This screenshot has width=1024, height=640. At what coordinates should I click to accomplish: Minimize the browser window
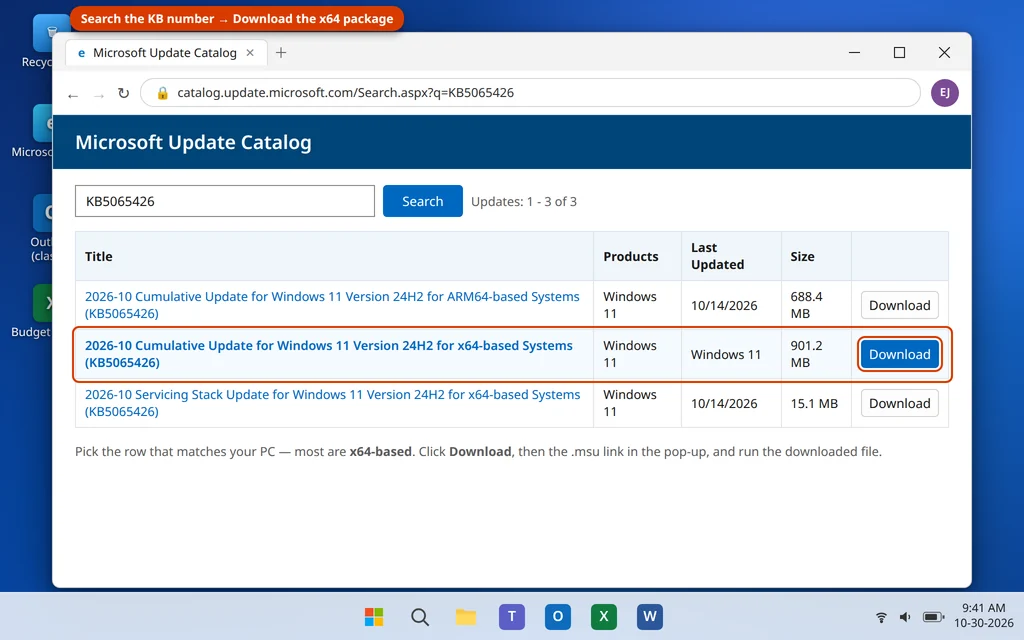[854, 52]
